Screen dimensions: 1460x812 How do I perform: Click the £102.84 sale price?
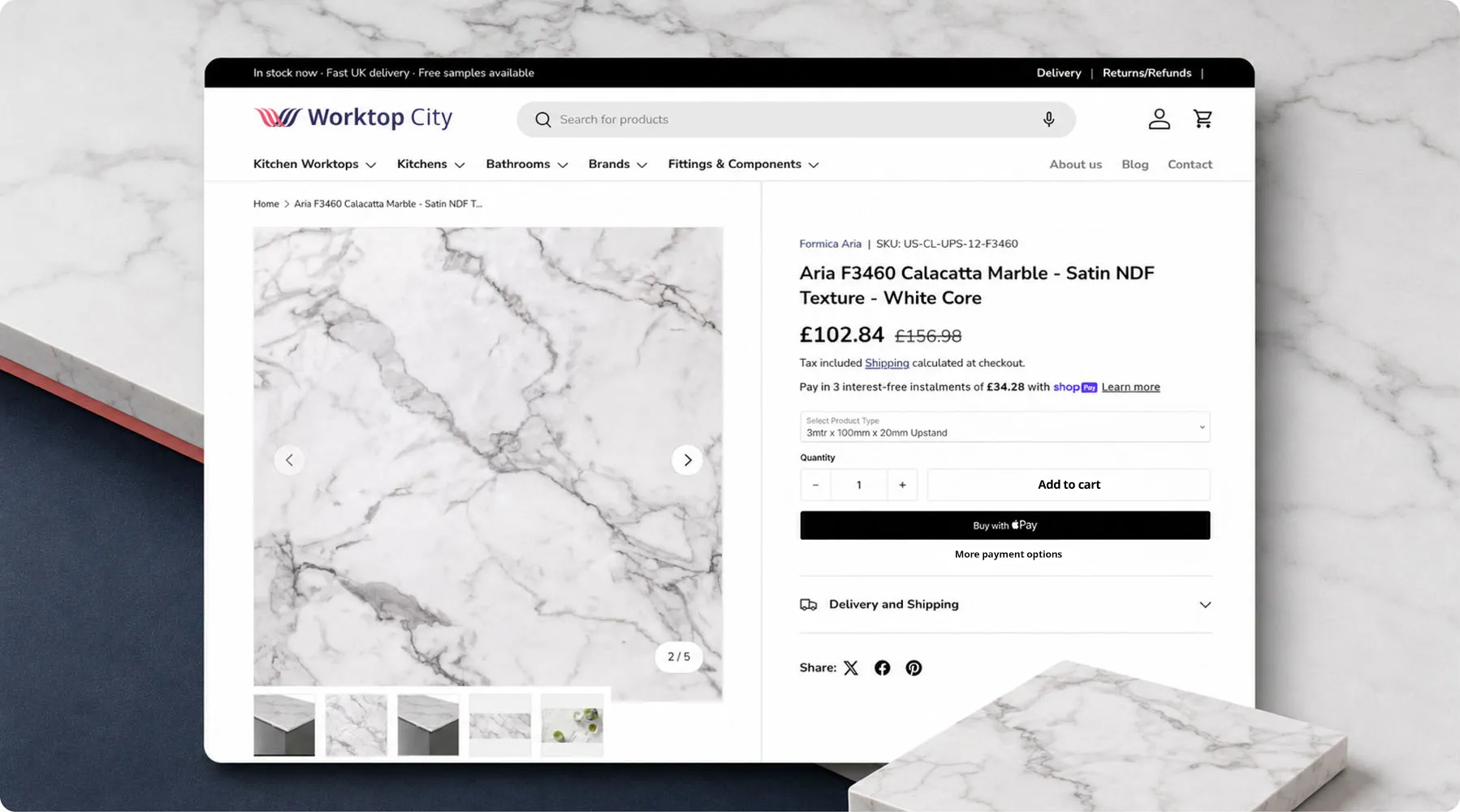coord(842,335)
